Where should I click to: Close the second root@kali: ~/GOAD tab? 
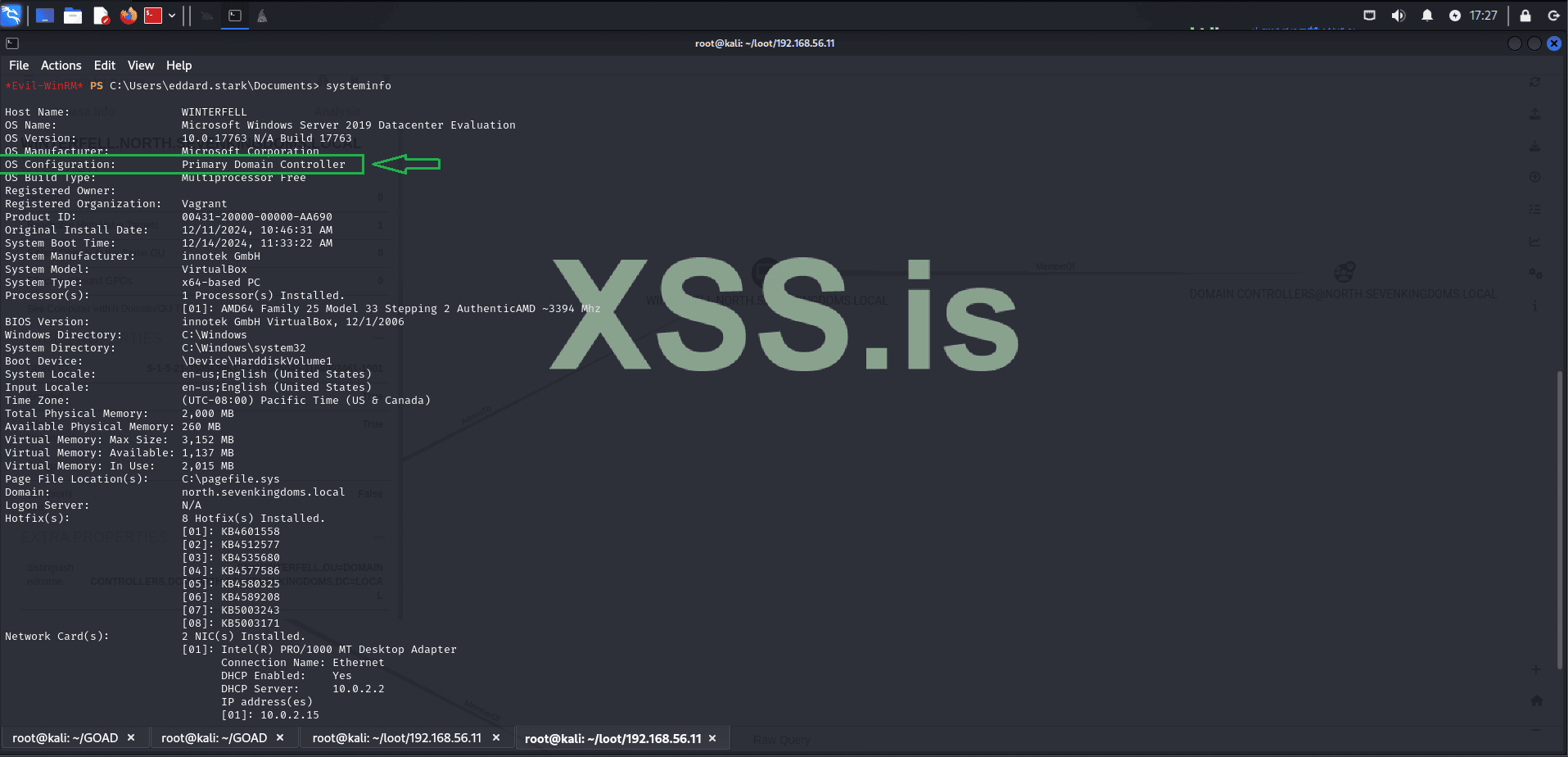point(280,738)
